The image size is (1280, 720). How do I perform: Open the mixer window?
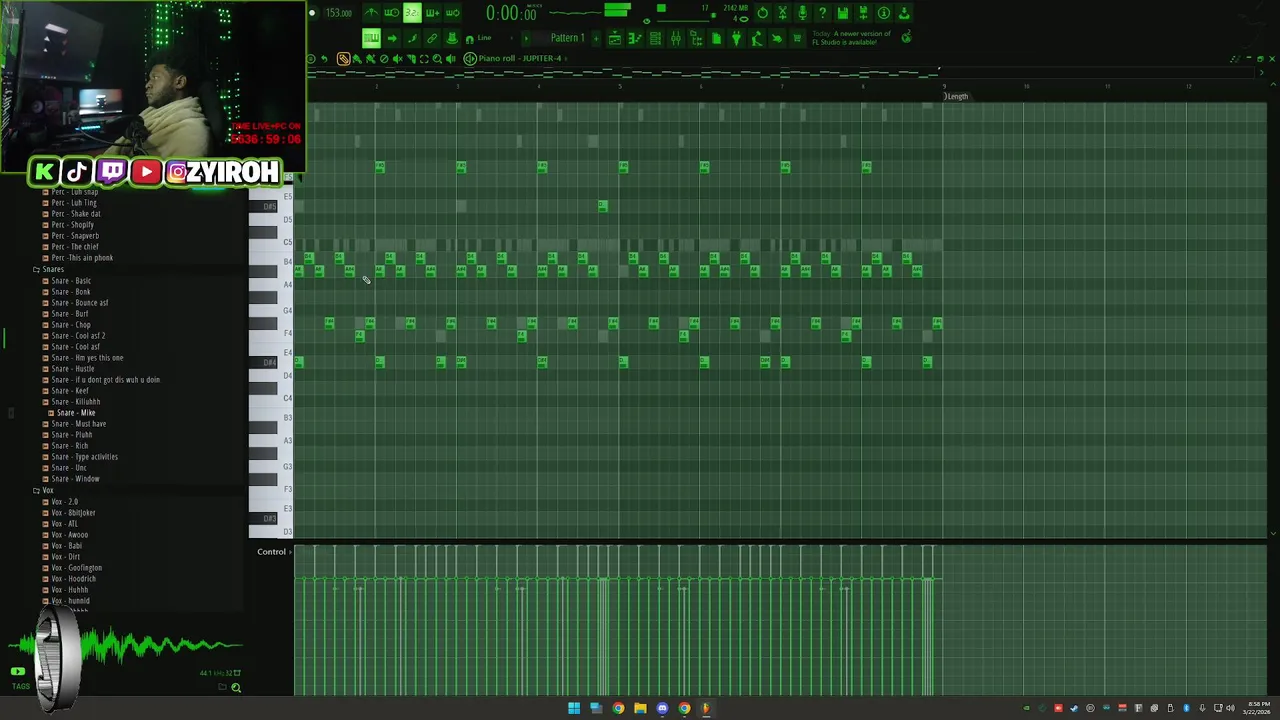[675, 38]
